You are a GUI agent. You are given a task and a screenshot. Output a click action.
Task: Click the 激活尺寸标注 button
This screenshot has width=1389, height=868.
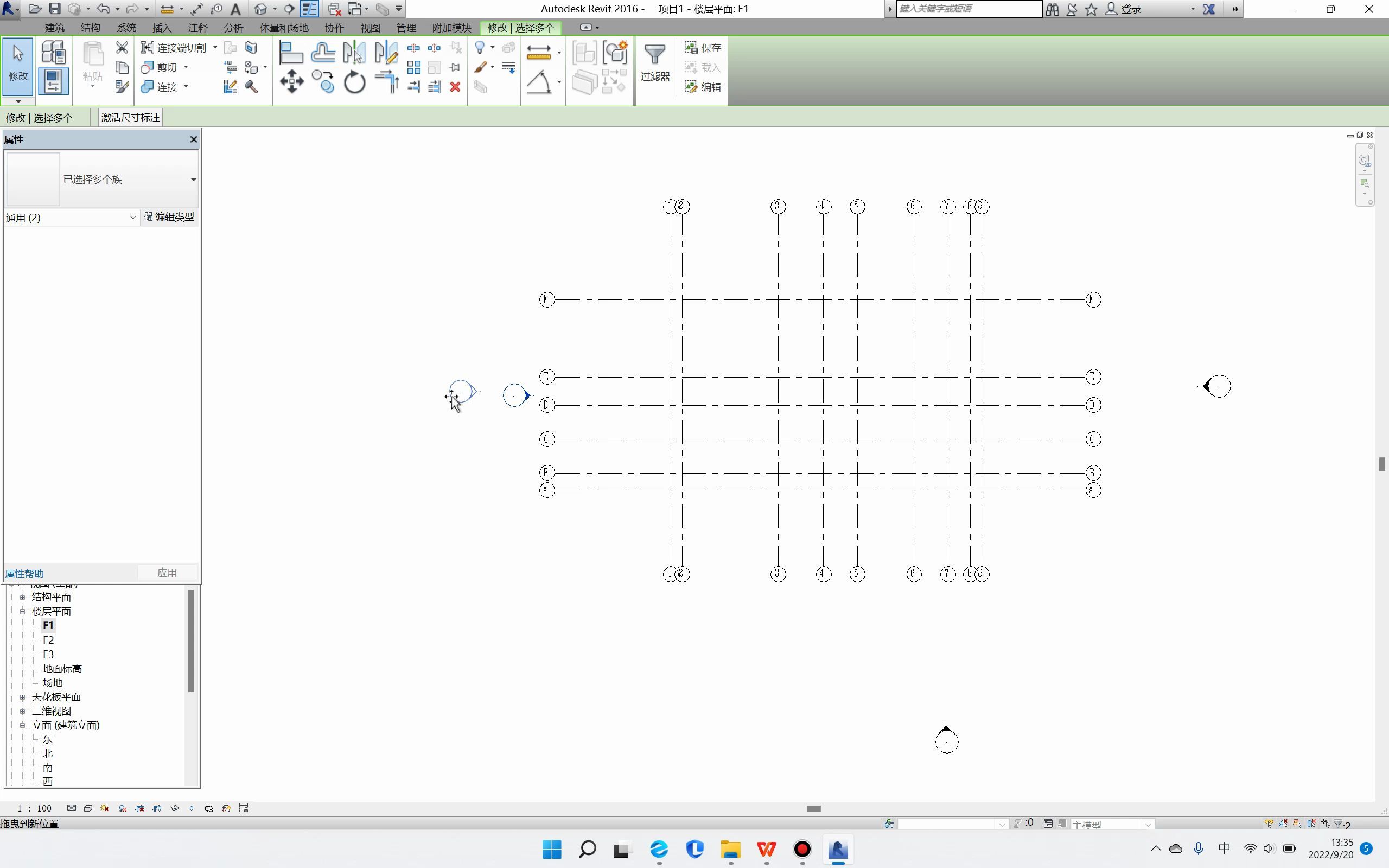(x=130, y=118)
